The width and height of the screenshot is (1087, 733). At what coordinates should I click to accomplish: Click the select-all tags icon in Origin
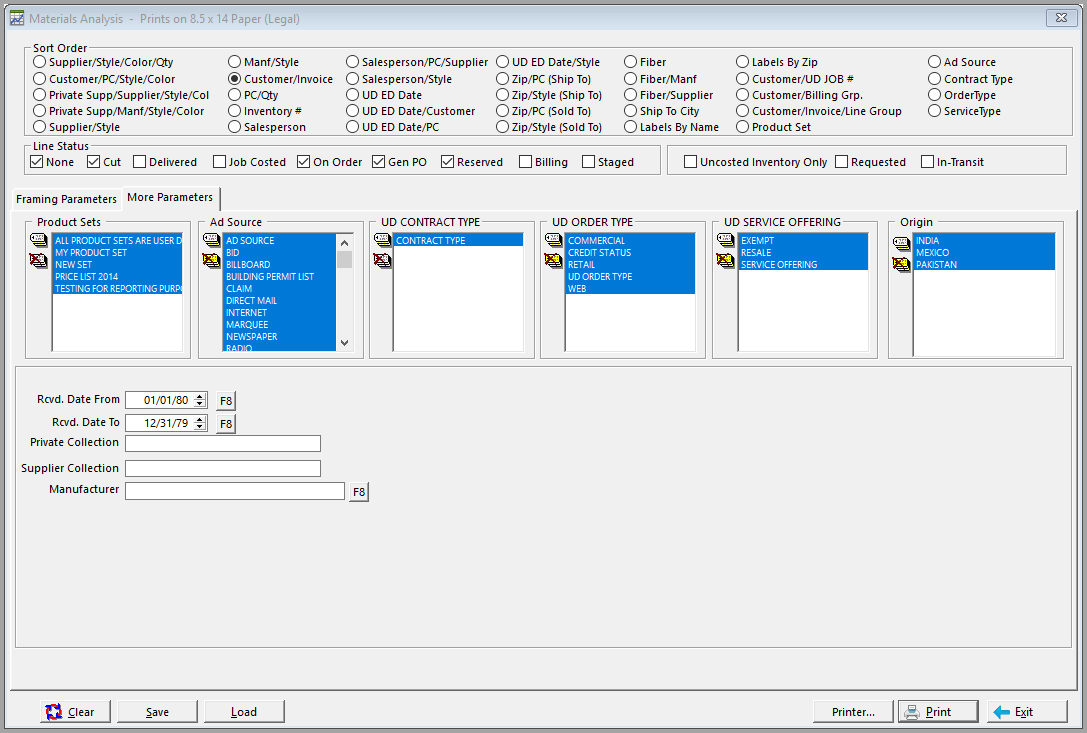point(901,243)
